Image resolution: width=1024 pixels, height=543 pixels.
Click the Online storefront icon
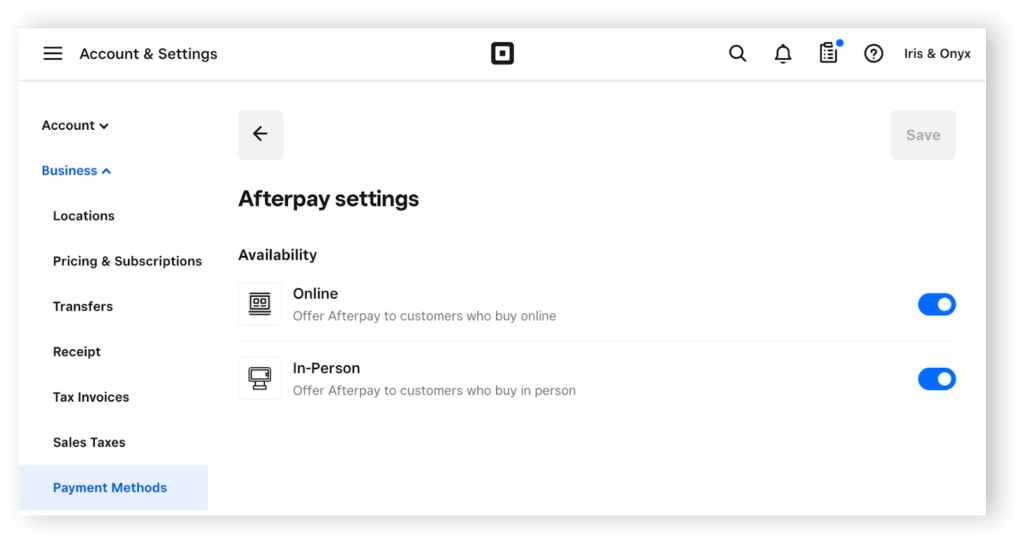pos(260,304)
